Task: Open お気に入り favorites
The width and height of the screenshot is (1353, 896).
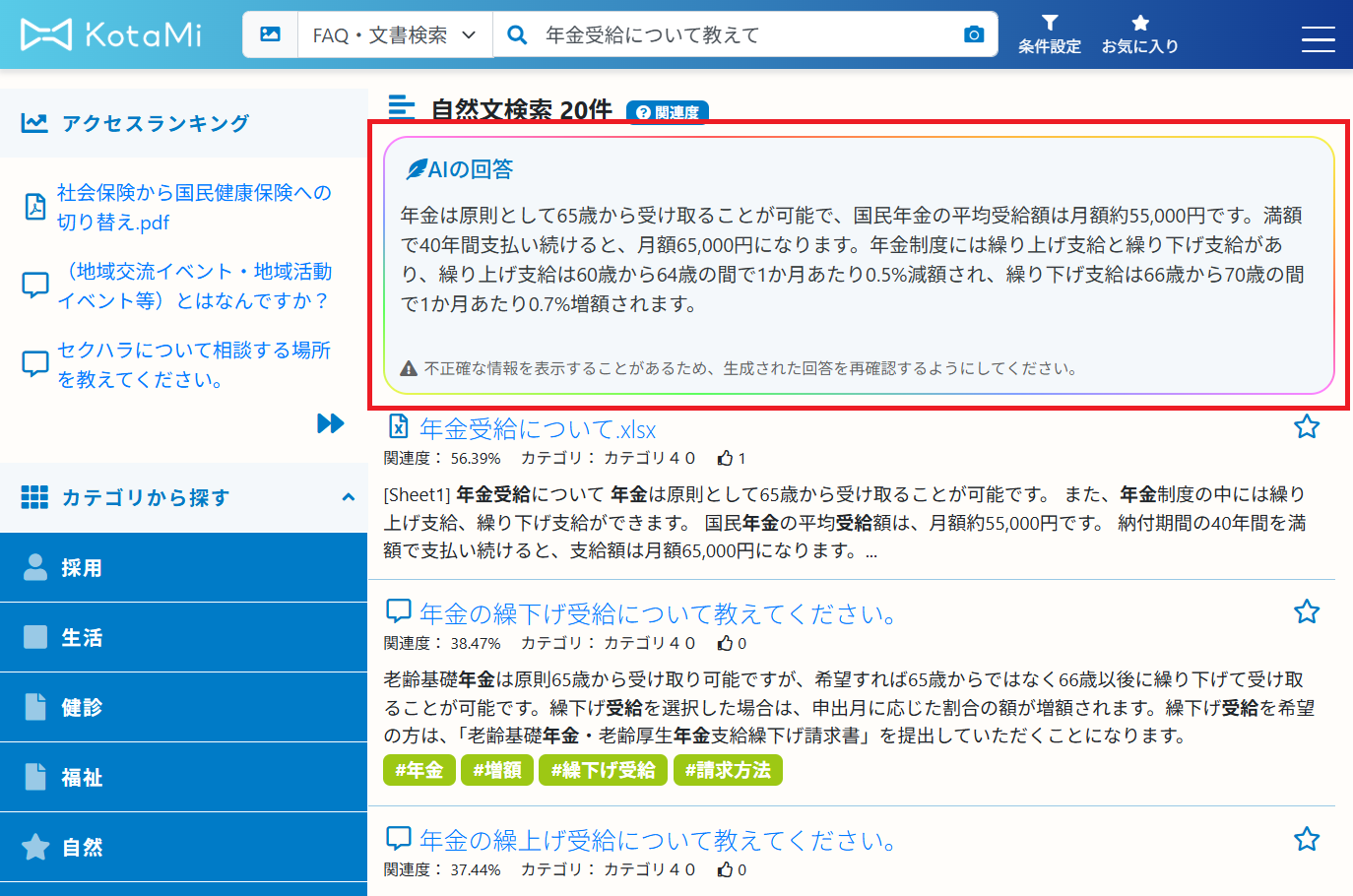Action: coord(1139,34)
